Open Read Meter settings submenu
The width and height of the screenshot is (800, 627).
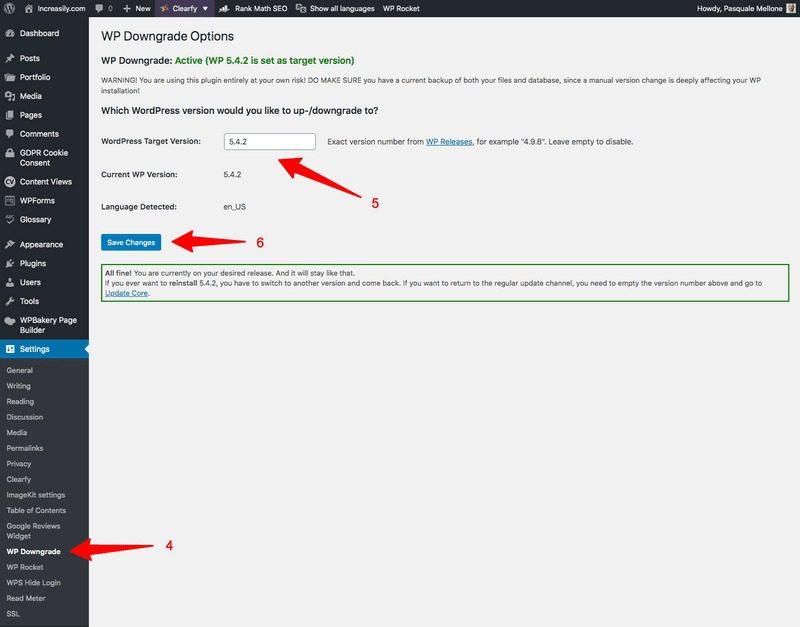26,598
